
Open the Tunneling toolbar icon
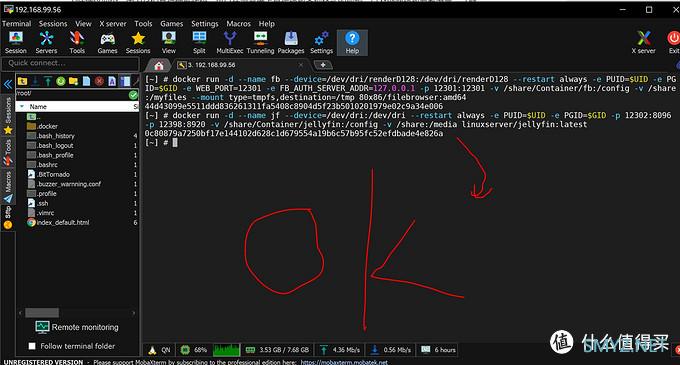coord(260,43)
